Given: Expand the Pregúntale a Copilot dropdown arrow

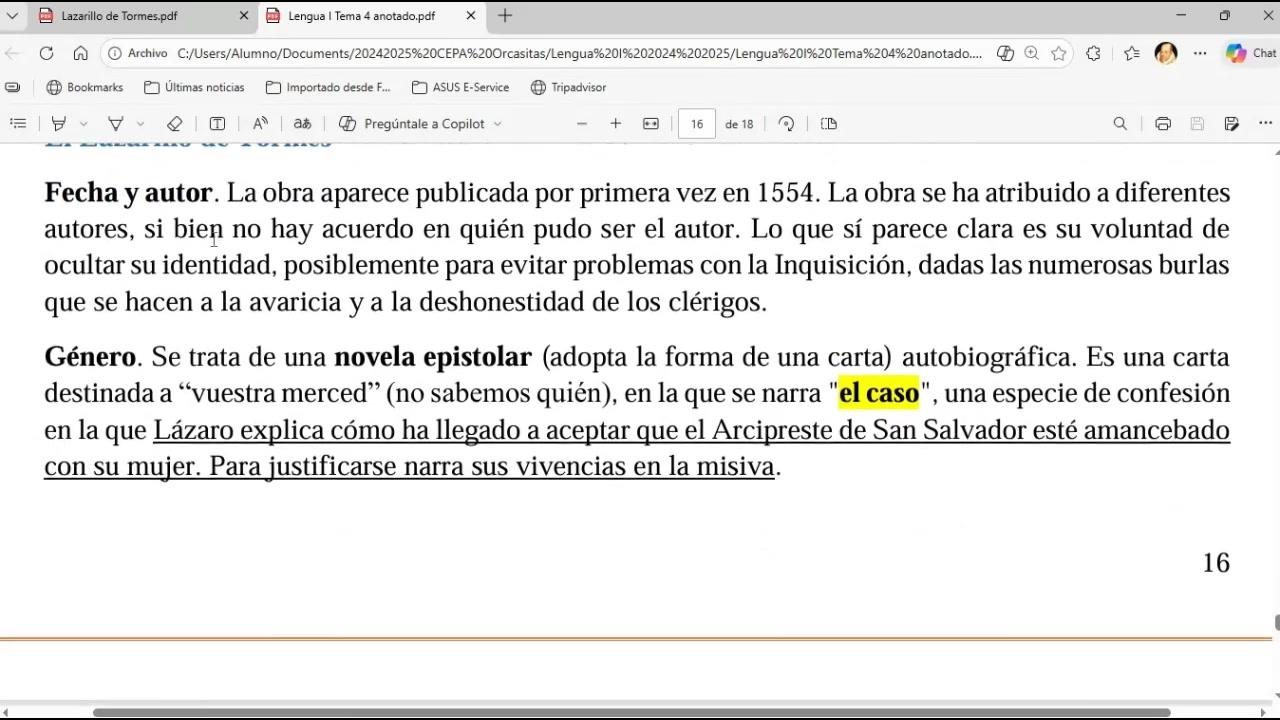Looking at the screenshot, I should point(498,124).
